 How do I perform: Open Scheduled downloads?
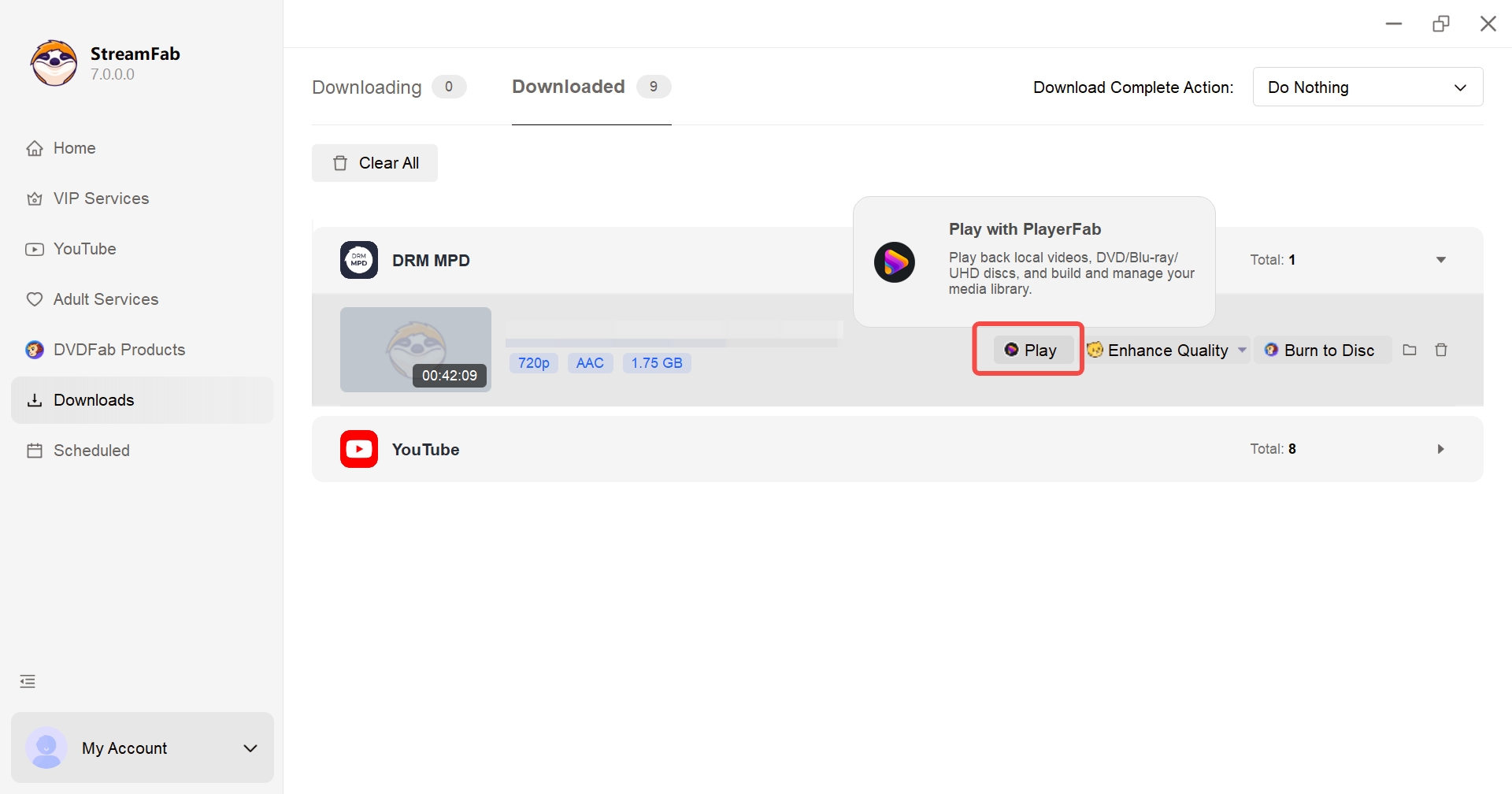pos(91,450)
